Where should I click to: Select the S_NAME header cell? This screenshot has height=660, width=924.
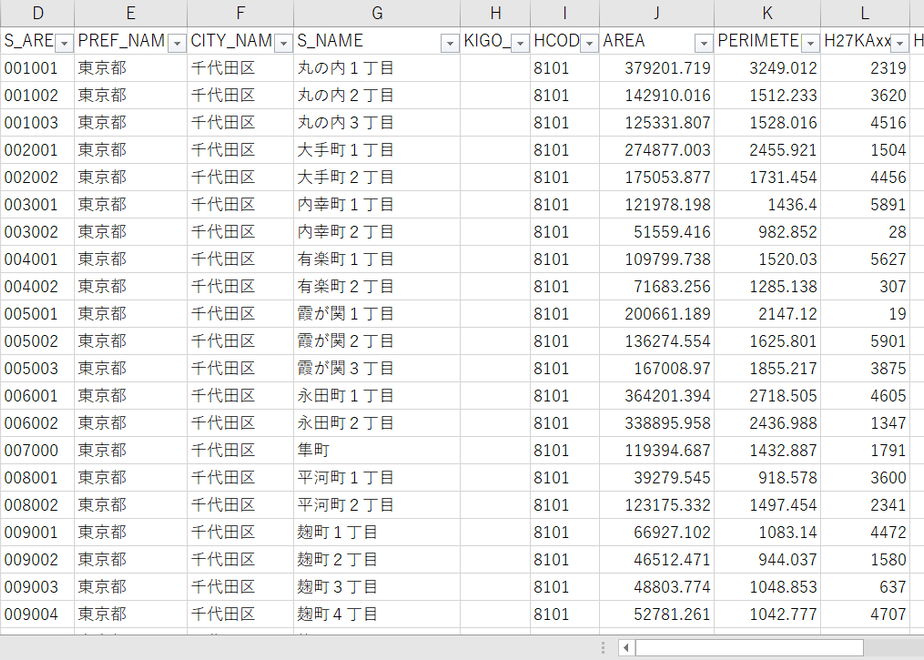[377, 41]
